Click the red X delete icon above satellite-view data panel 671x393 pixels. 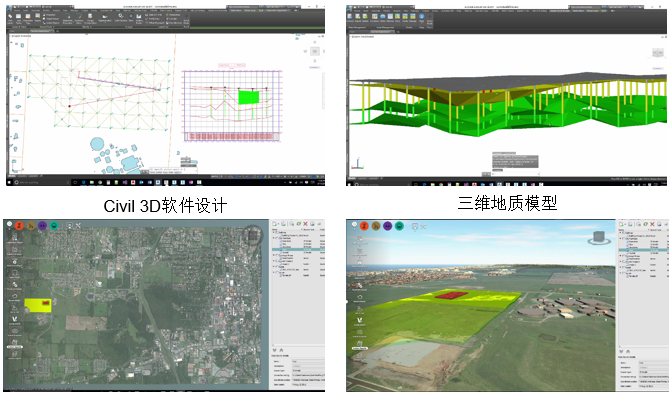306,224
